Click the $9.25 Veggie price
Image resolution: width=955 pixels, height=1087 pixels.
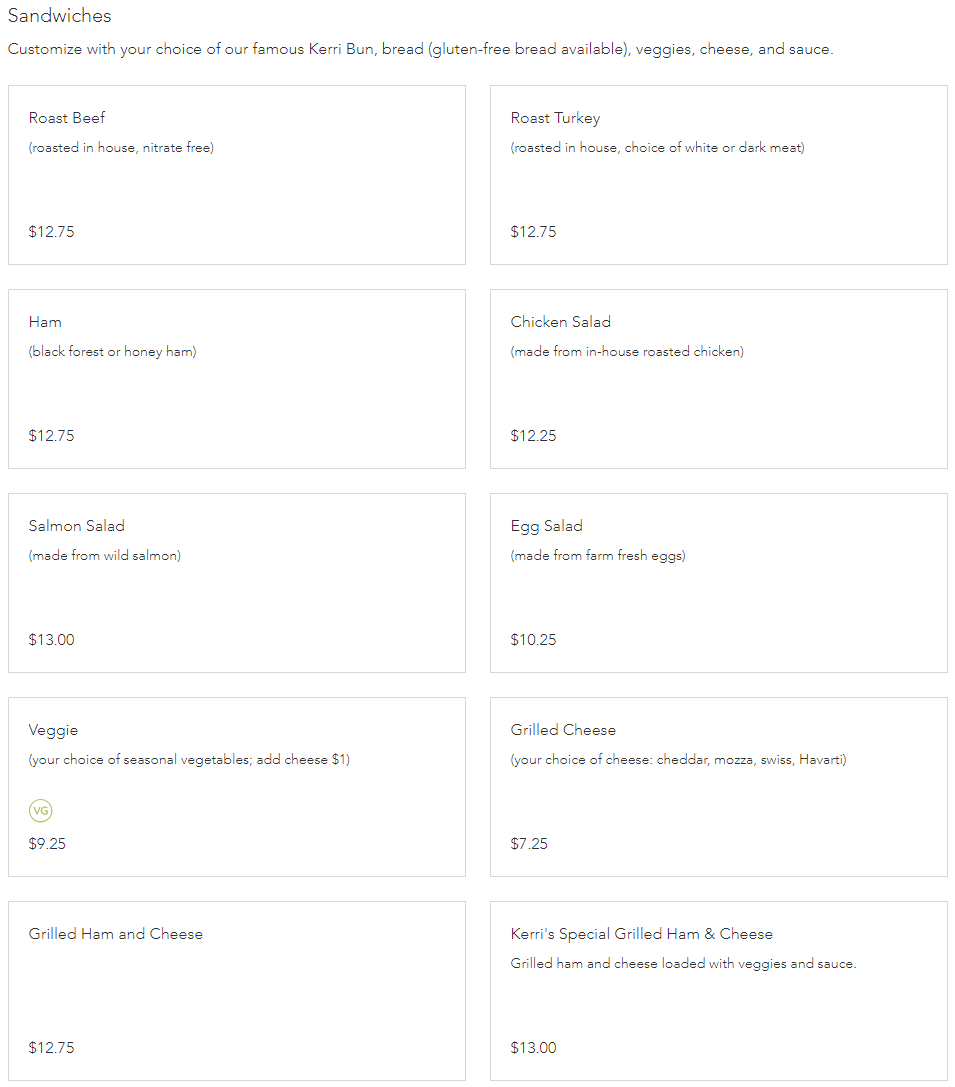(47, 843)
